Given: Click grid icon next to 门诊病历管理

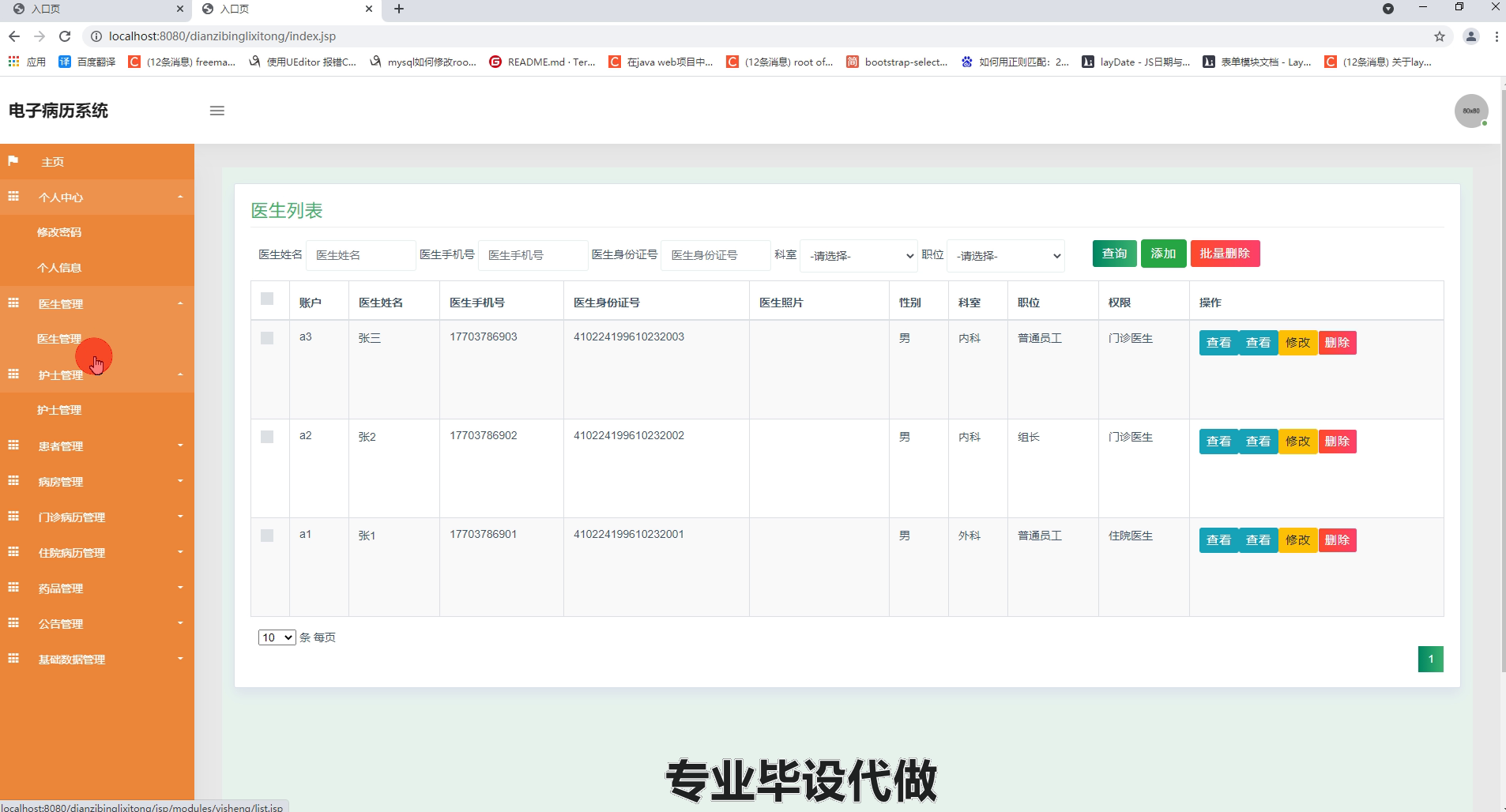Looking at the screenshot, I should pos(13,517).
